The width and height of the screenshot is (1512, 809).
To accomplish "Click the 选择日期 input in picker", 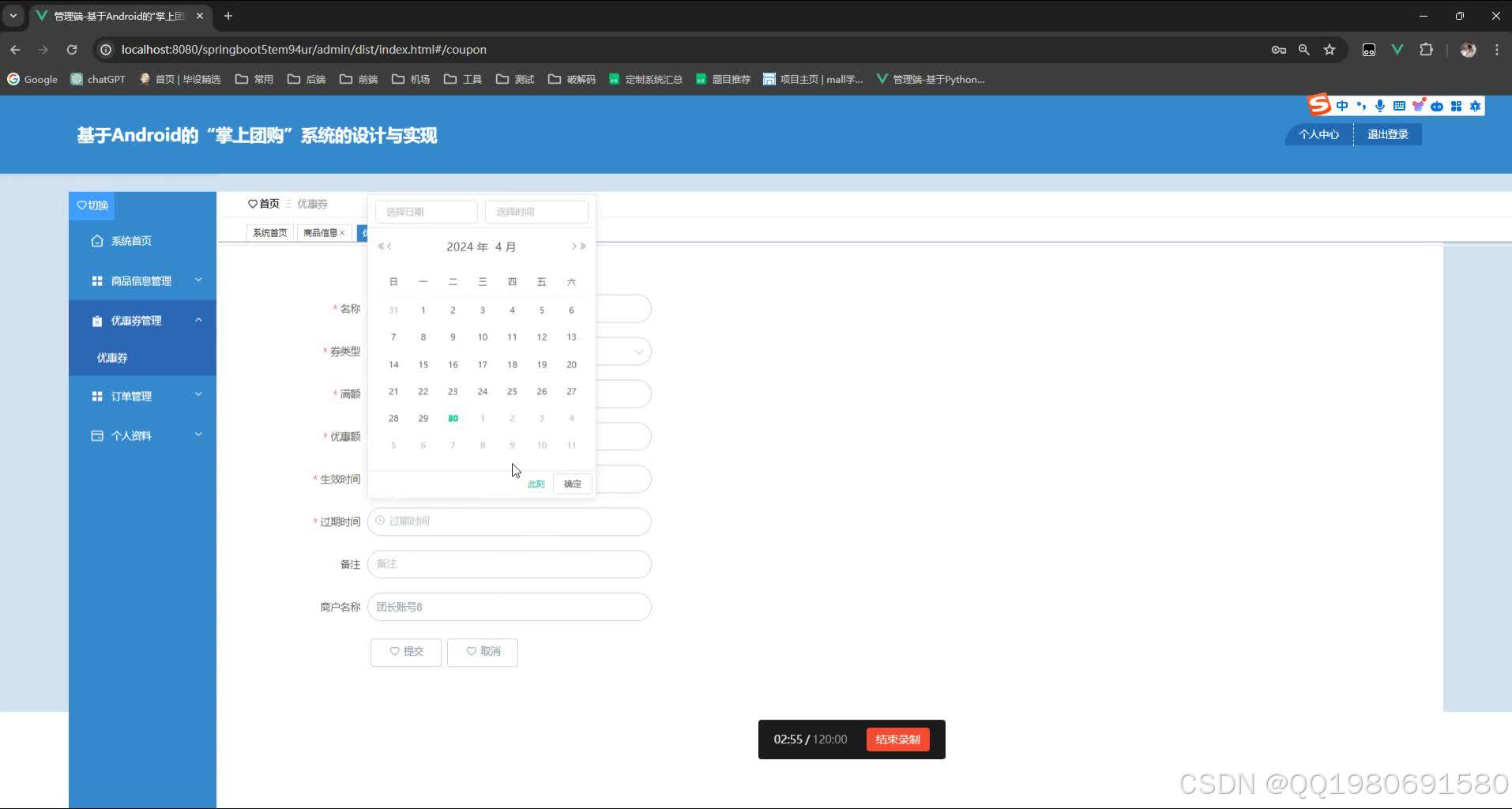I will [x=427, y=212].
